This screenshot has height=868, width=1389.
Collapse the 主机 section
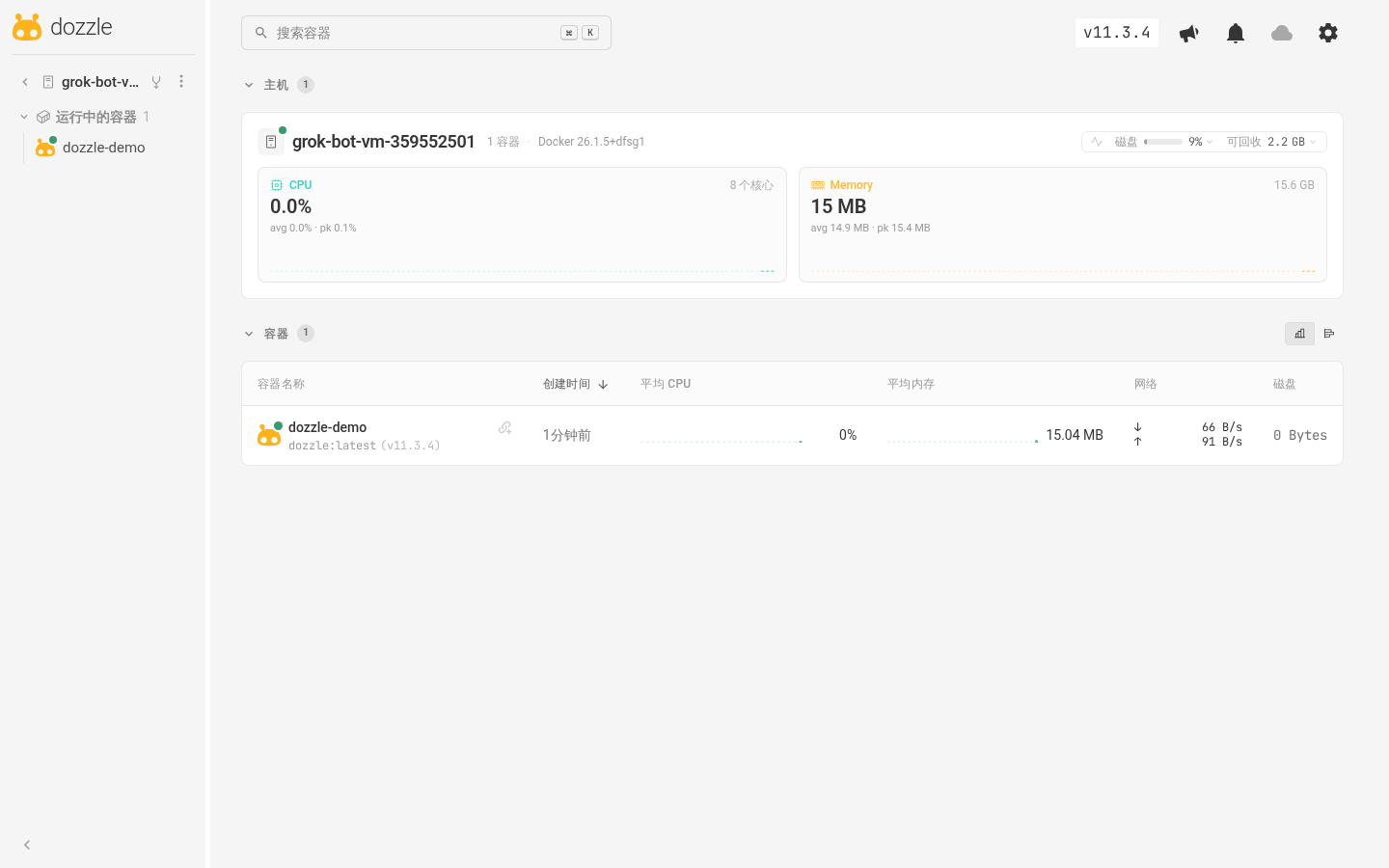[249, 85]
